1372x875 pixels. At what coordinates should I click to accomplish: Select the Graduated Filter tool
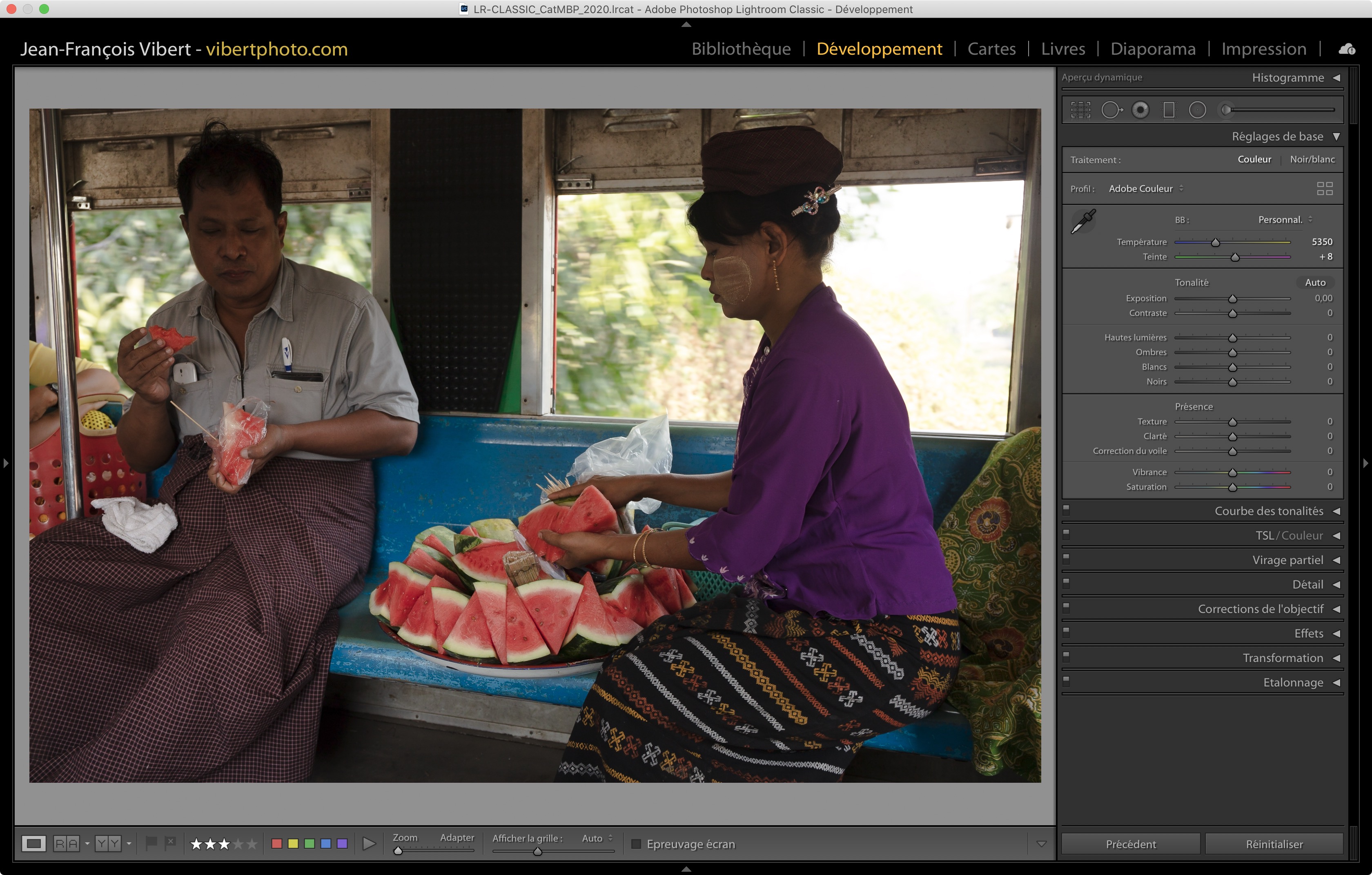pos(1169,110)
